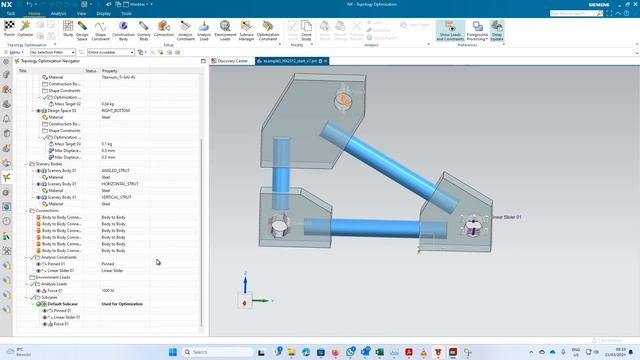Collapse the Subcases folder
The image size is (640, 360).
pyautogui.click(x=27, y=298)
